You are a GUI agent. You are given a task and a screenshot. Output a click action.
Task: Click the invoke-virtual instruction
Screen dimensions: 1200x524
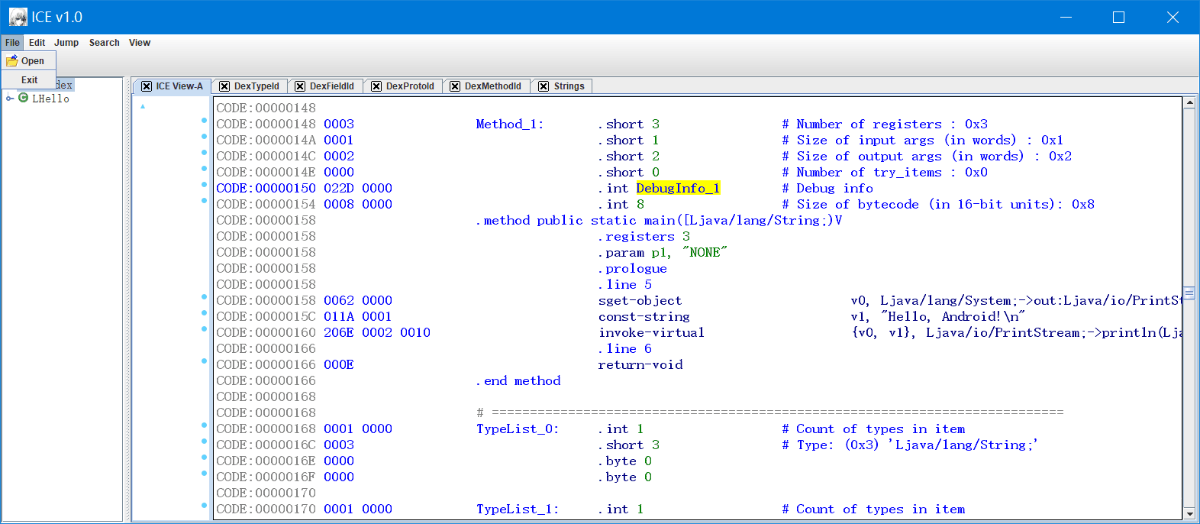(651, 333)
